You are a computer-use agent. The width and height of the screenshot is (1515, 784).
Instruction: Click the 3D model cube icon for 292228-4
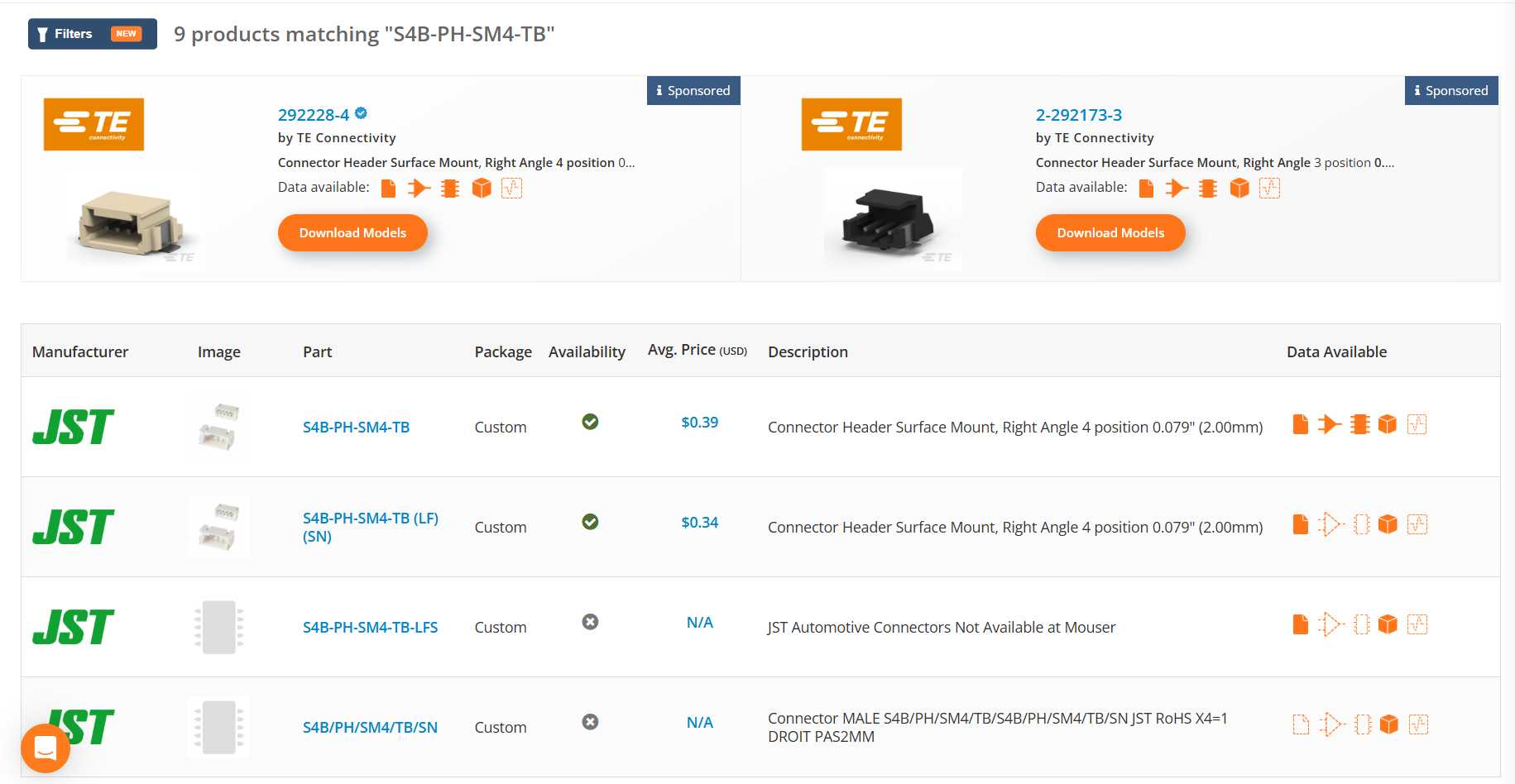(x=482, y=189)
